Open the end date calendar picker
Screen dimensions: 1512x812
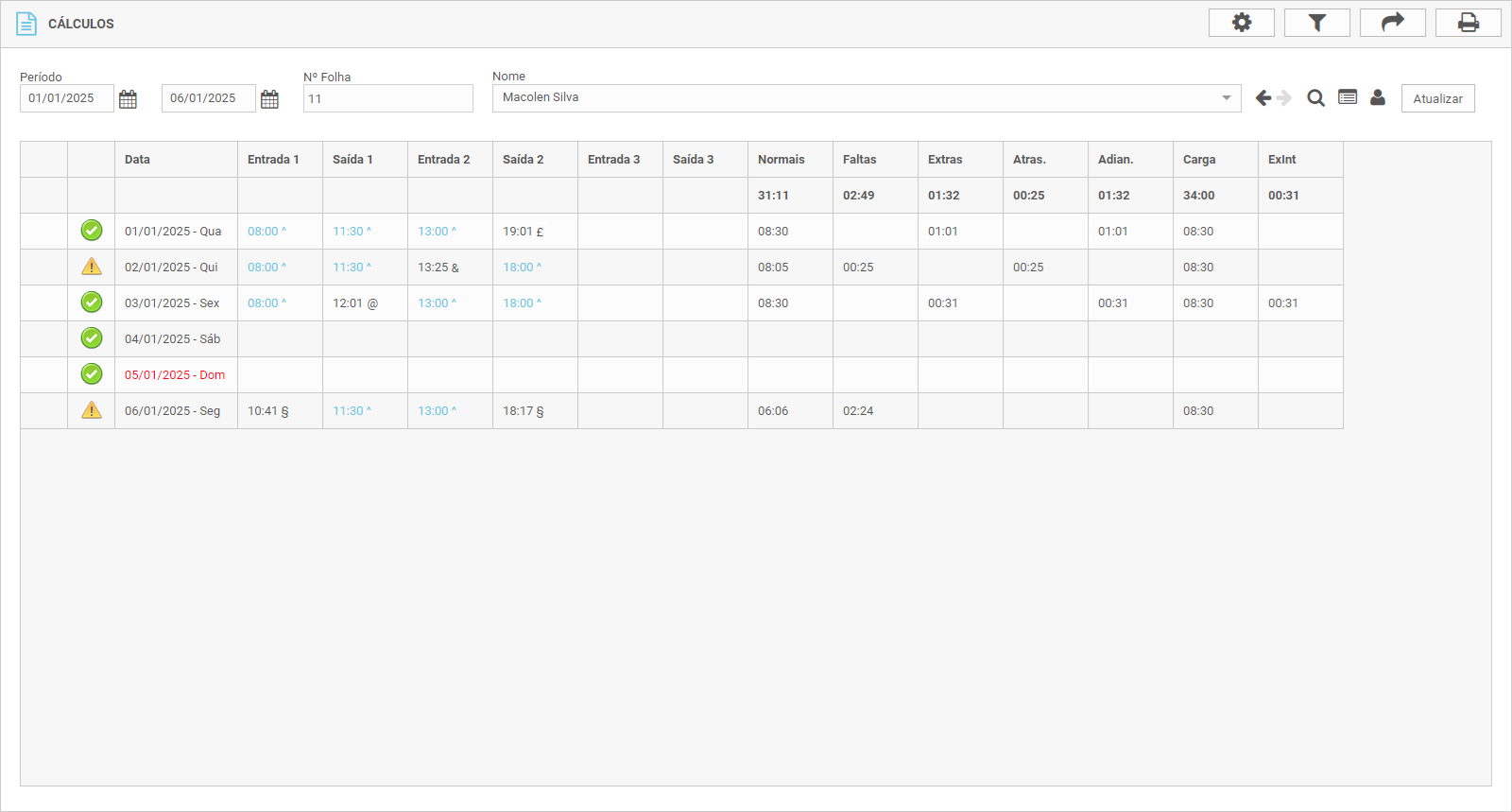pyautogui.click(x=270, y=99)
